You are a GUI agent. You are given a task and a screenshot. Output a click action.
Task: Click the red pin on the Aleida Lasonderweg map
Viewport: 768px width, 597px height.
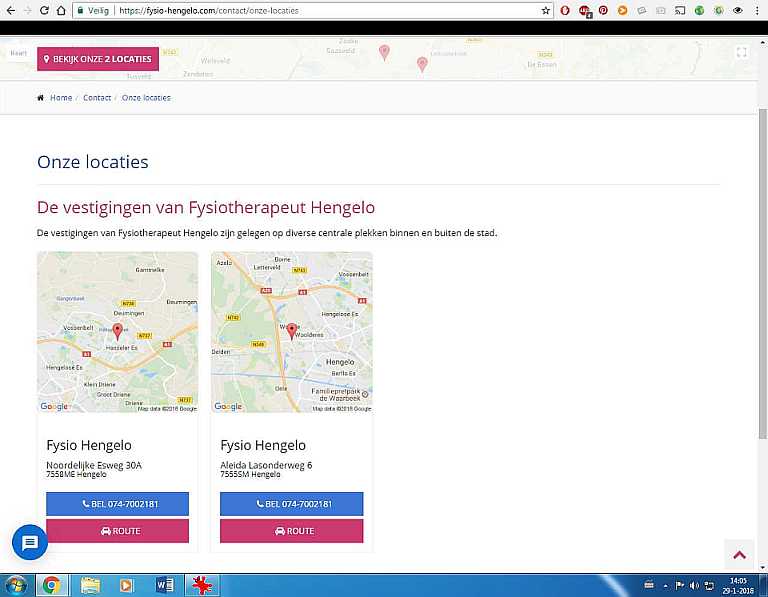[292, 331]
